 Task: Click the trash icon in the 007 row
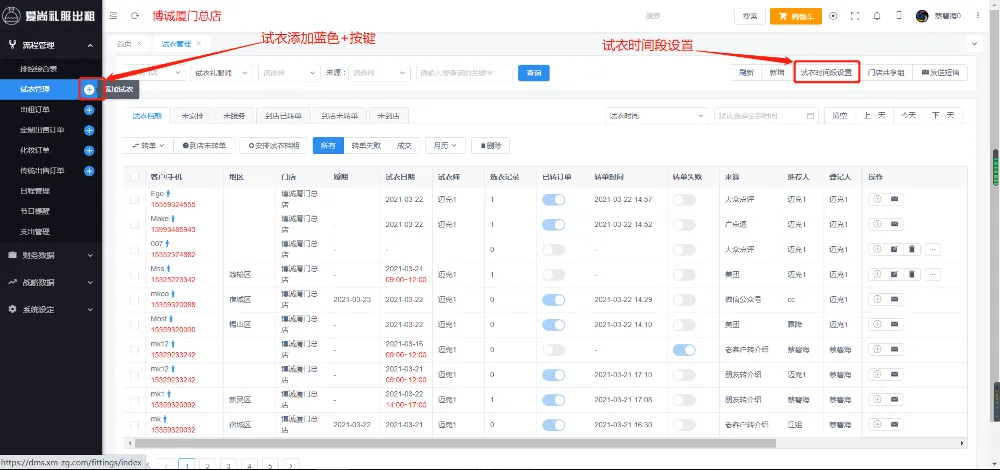(x=912, y=248)
